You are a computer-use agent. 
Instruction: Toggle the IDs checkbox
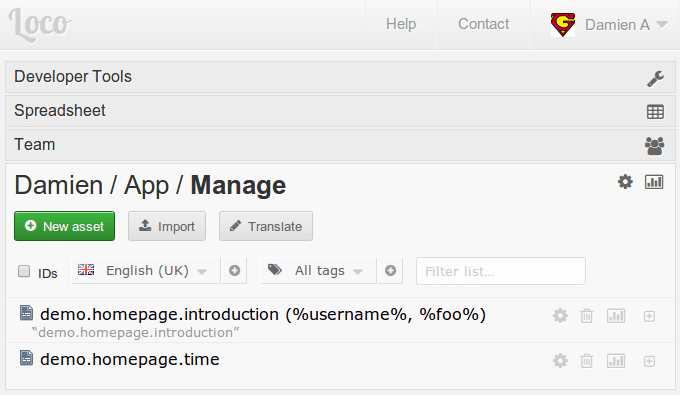[24, 271]
